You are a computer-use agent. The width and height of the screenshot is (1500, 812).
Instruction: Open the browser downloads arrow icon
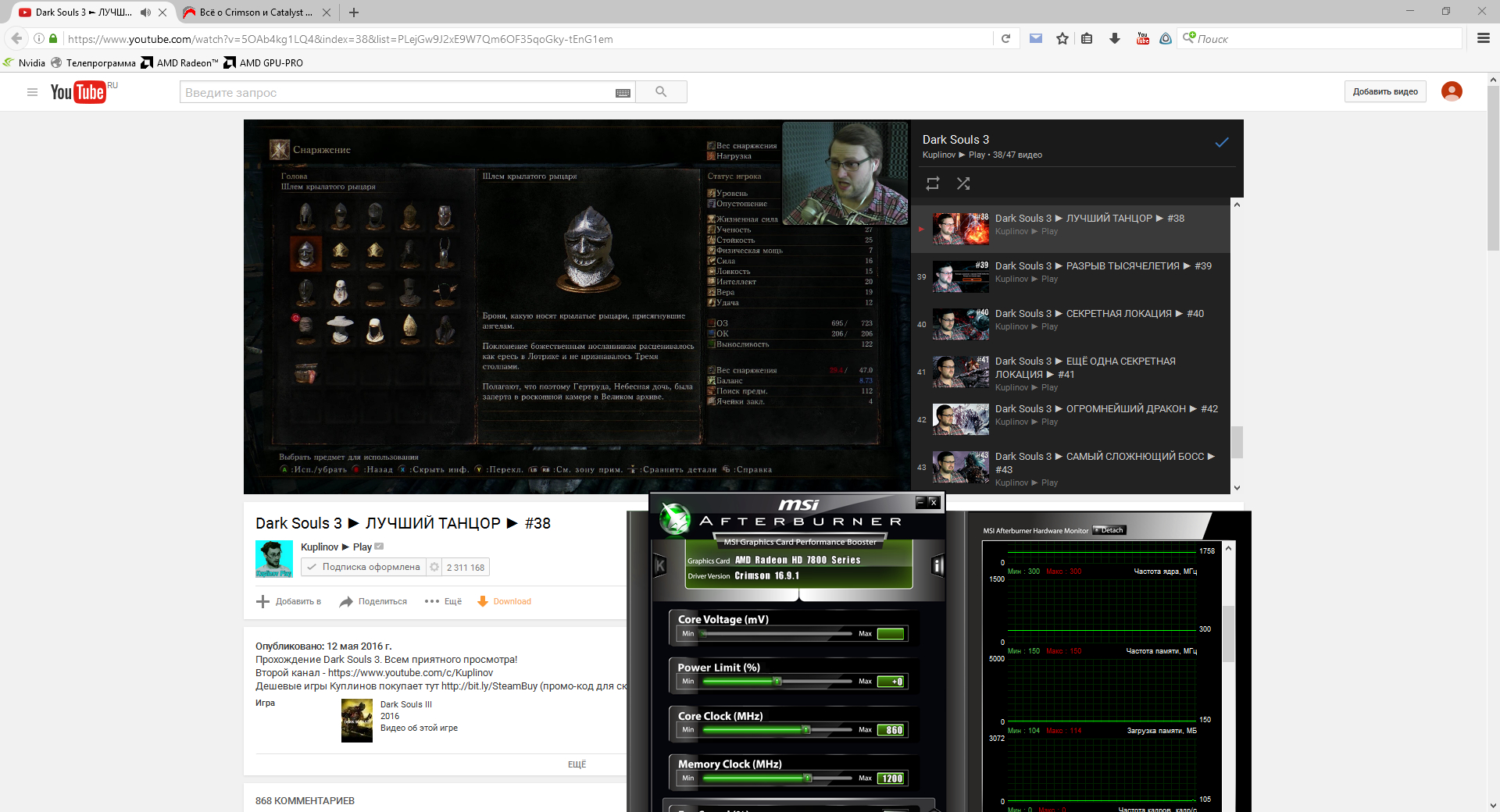[x=1115, y=38]
